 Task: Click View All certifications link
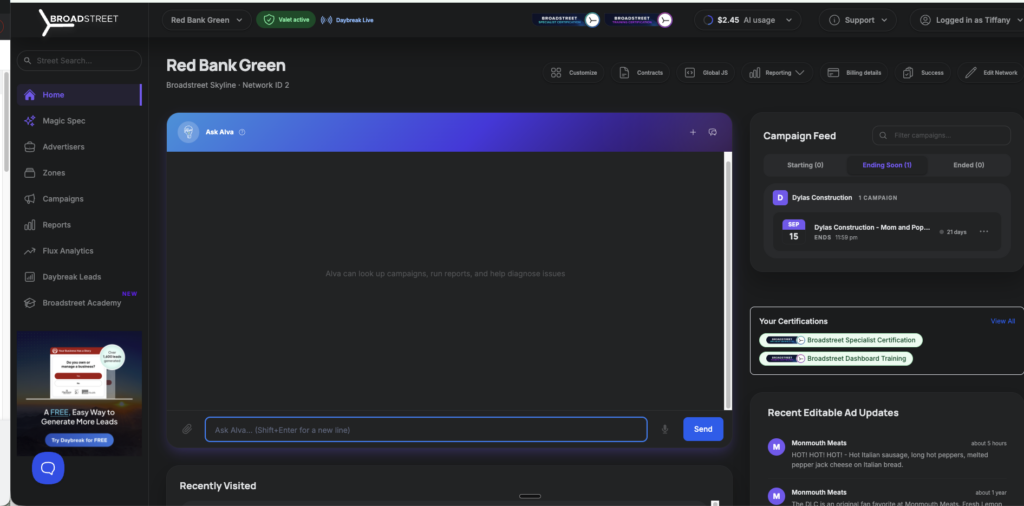1002,321
